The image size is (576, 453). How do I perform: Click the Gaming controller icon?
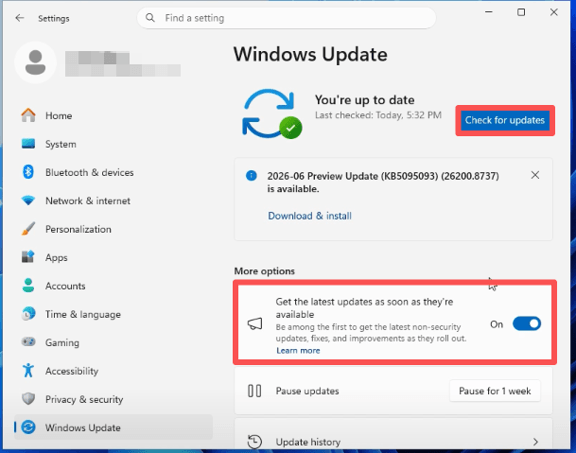28,342
